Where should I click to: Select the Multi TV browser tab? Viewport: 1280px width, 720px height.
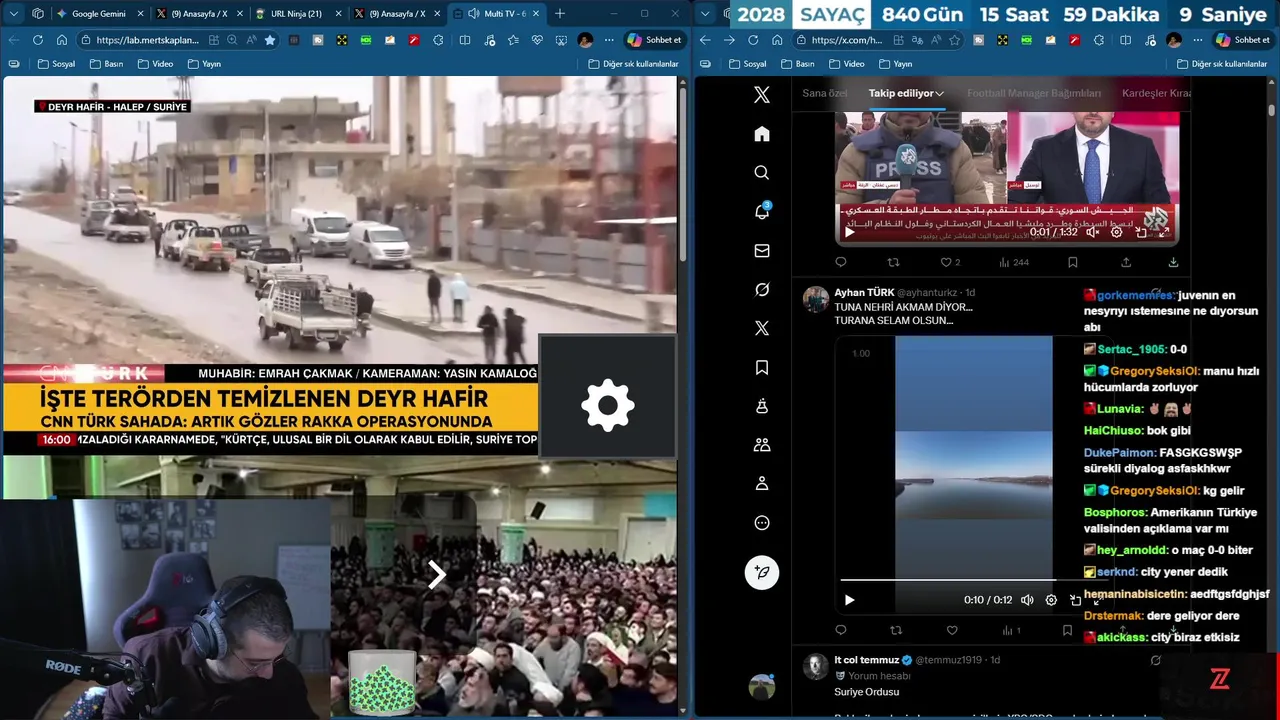pos(498,14)
